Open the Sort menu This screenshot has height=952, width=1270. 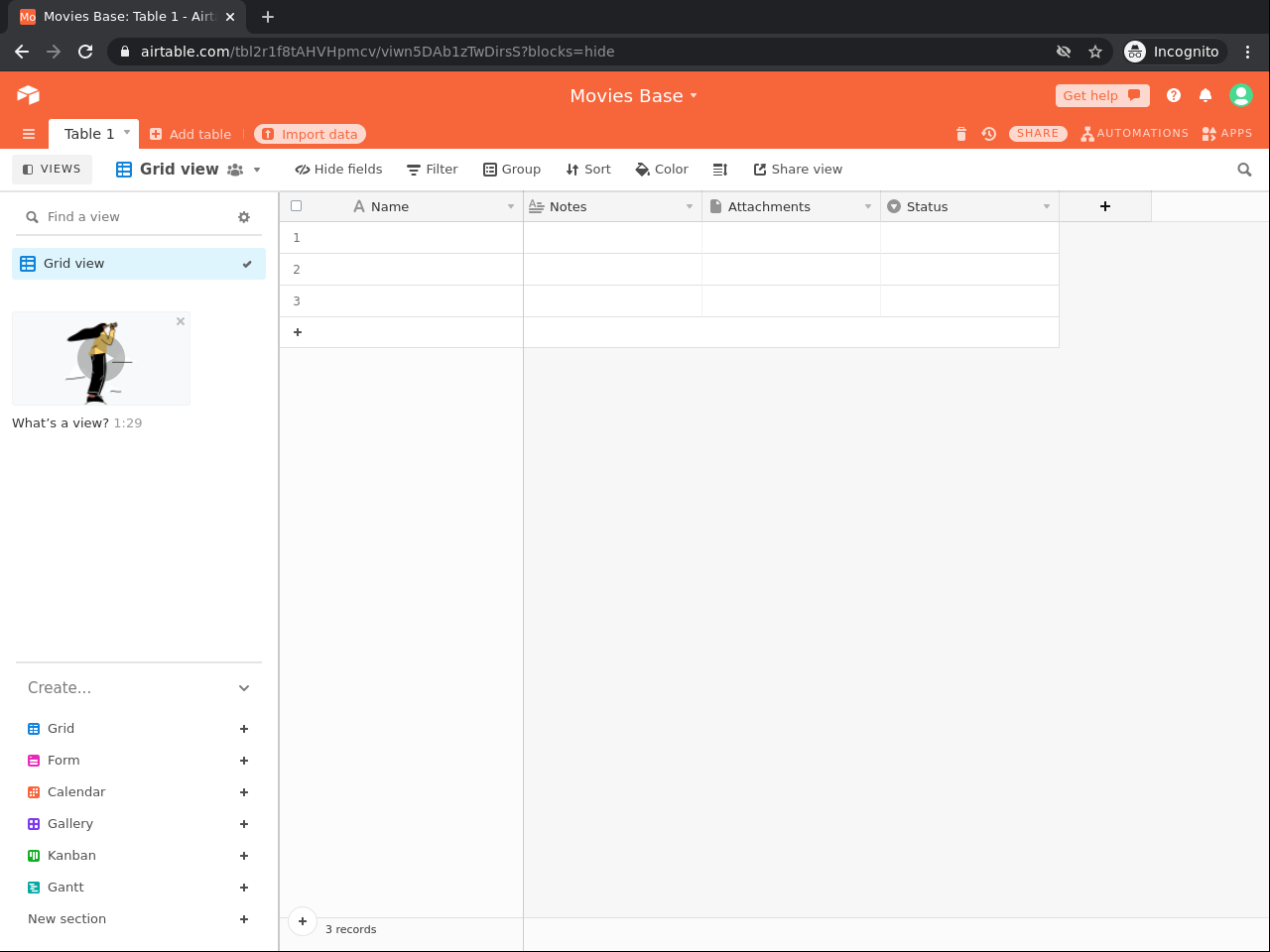[588, 170]
